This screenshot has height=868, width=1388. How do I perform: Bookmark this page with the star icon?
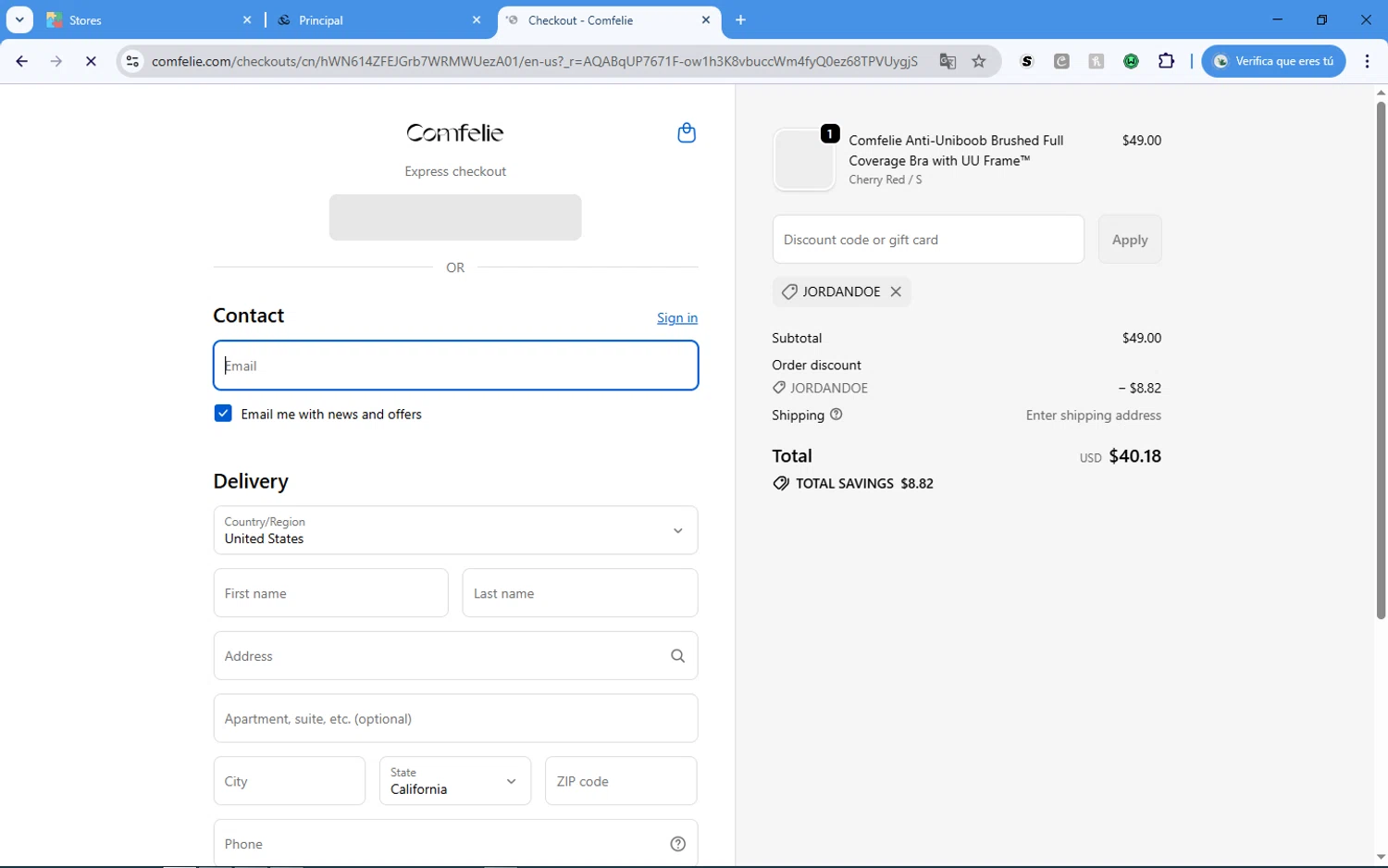979,61
